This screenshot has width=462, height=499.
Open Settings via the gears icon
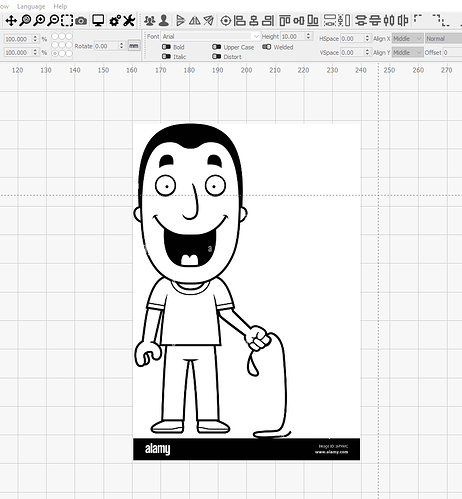pos(115,21)
